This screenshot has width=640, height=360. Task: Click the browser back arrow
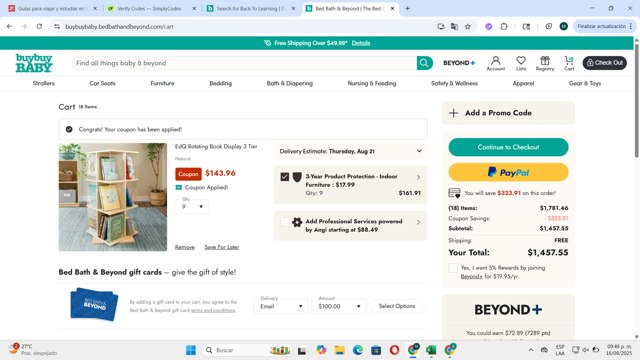point(9,26)
